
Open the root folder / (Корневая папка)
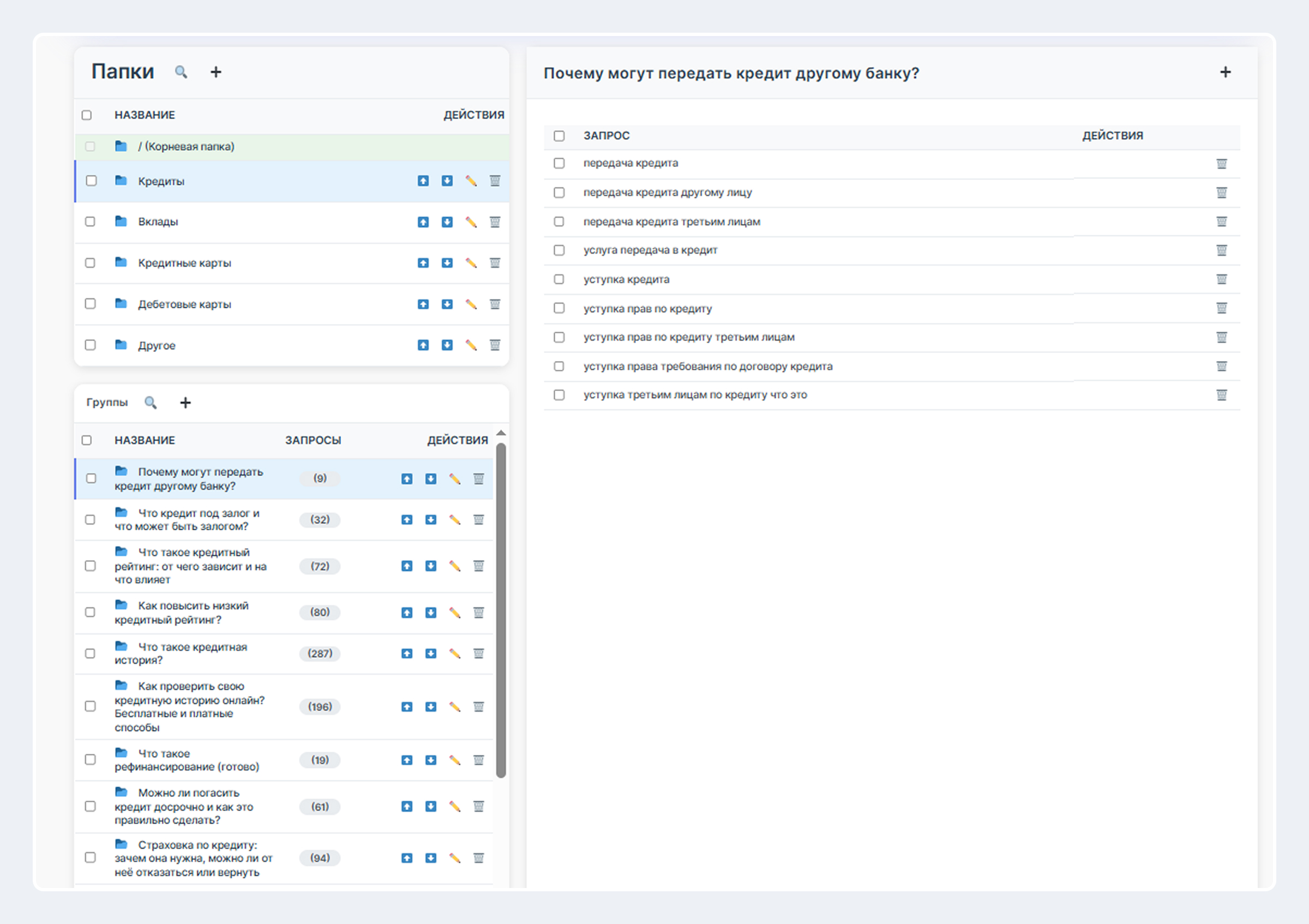pos(186,147)
